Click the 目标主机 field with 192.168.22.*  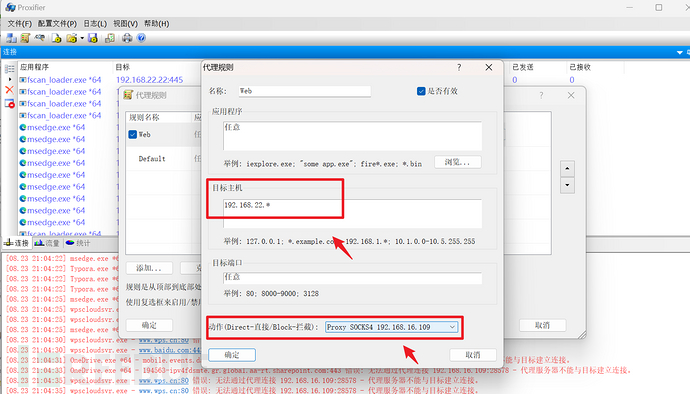[x=352, y=214]
